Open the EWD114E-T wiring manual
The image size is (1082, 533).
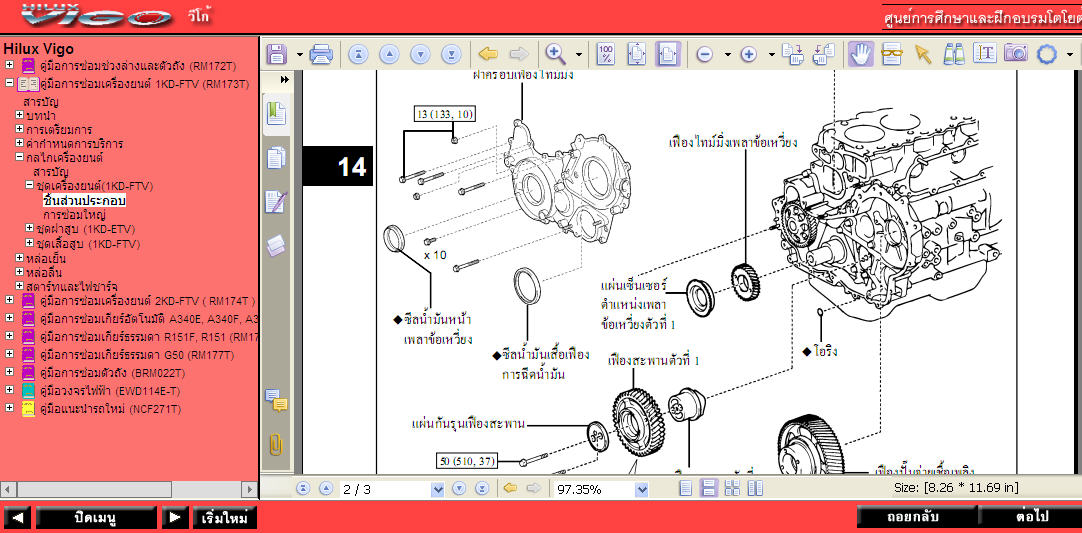(108, 391)
